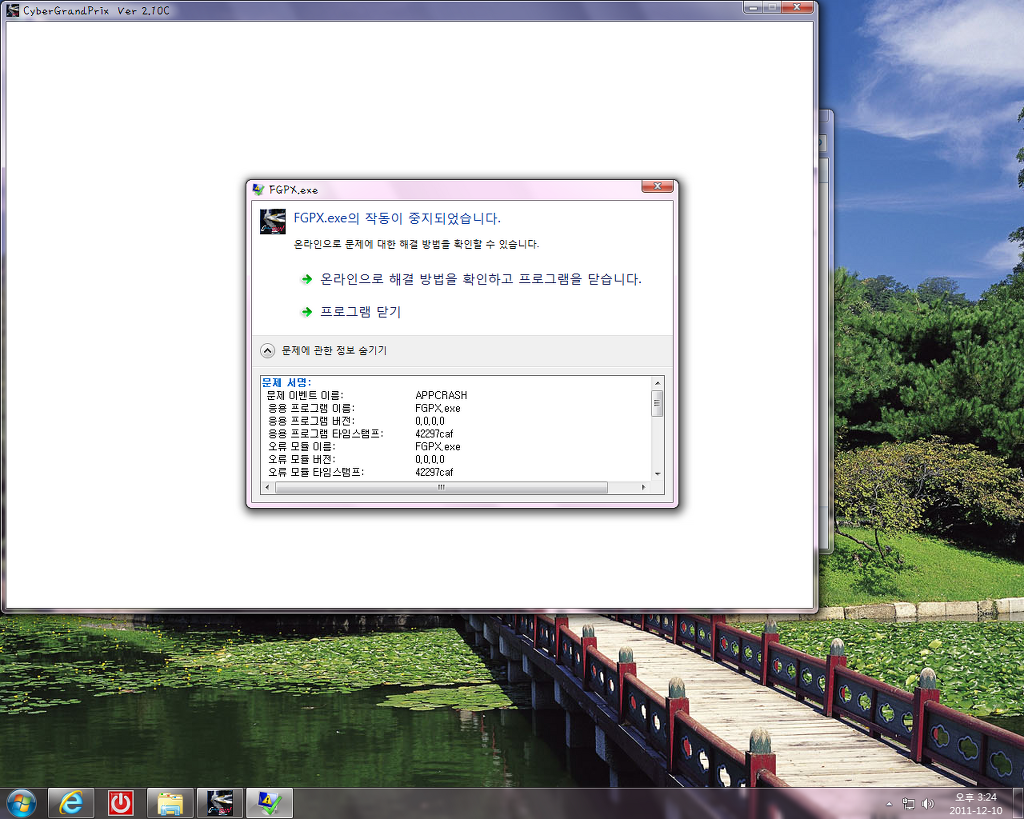1024x819 pixels.
Task: Click the red power icon in taskbar
Action: coord(121,802)
